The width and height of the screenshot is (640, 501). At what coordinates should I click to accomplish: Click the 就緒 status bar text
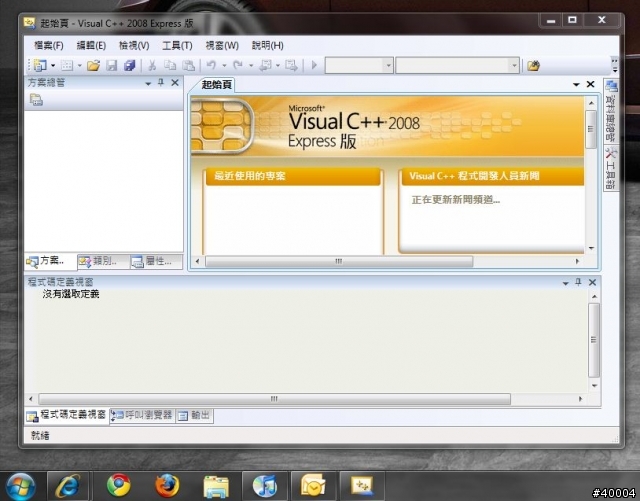pyautogui.click(x=40, y=436)
